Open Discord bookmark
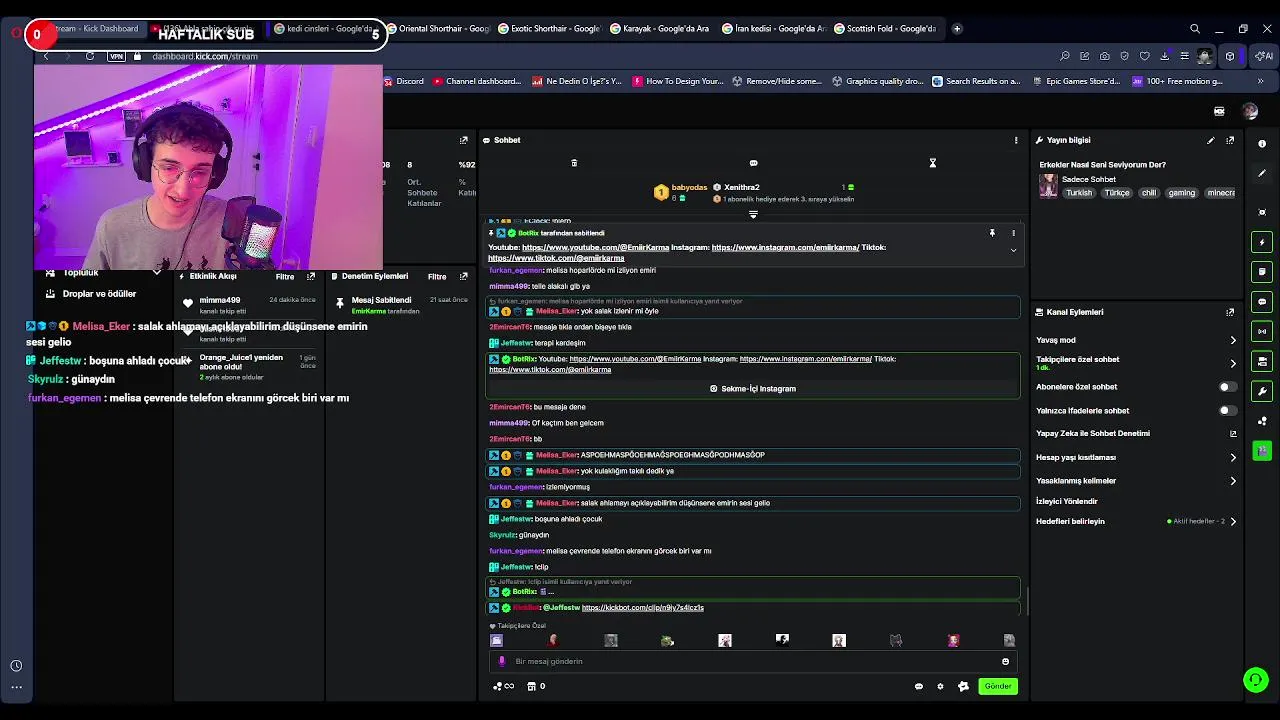The height and width of the screenshot is (720, 1280). click(x=404, y=81)
